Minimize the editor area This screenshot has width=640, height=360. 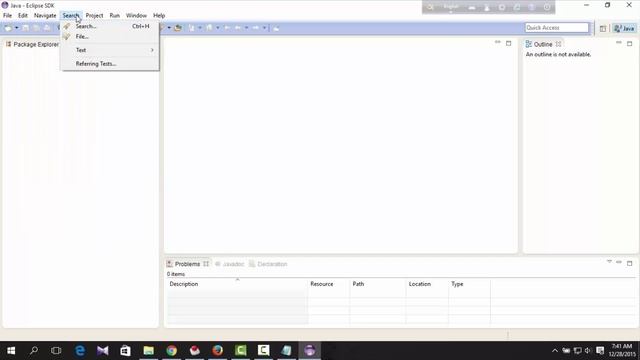[x=498, y=42]
